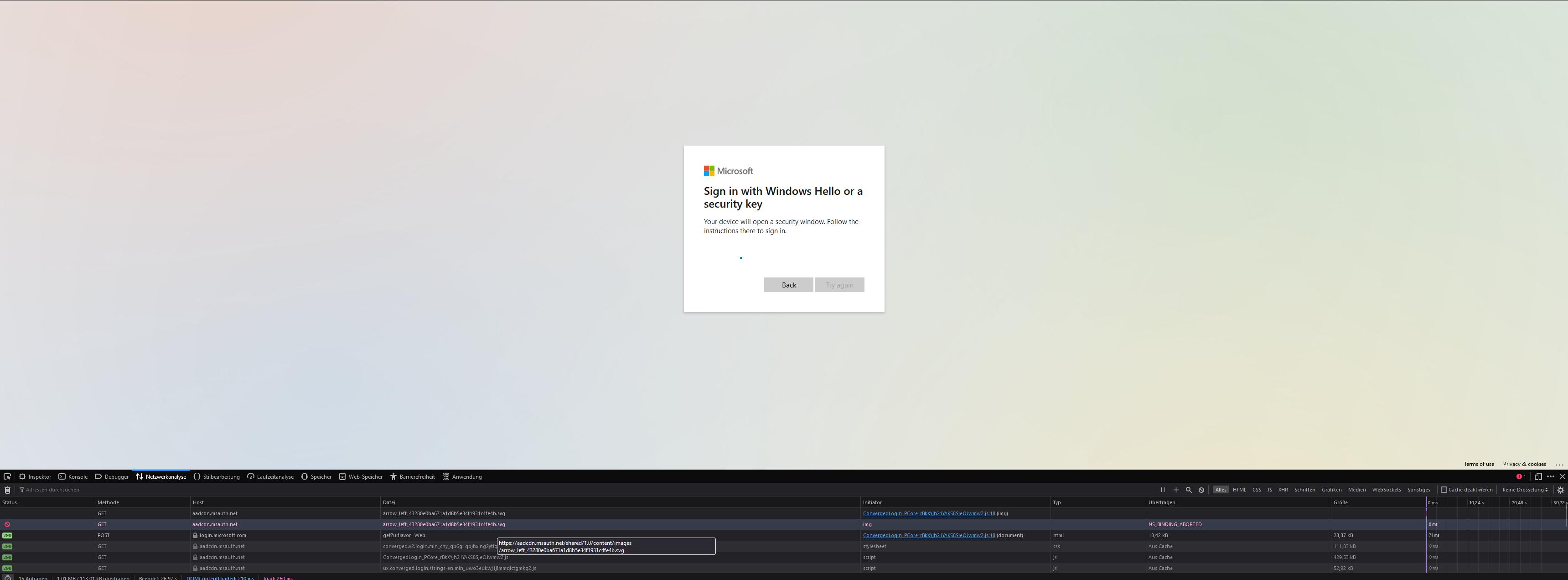Click the 111,83 kB size cell
1568x580 pixels.
coord(1378,547)
